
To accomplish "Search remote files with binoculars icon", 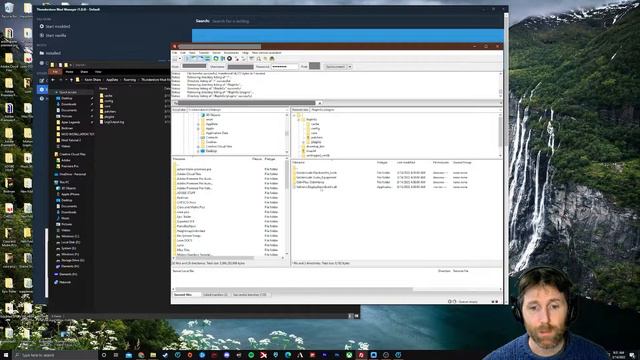I will tap(272, 59).
